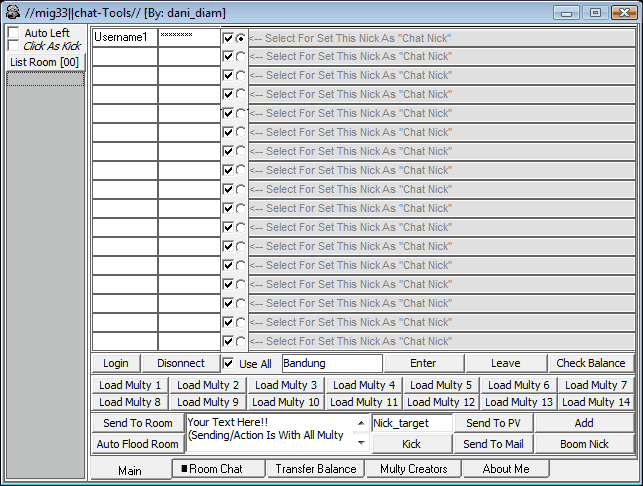Maximize the mig33 chat-Tools window

point(595,13)
